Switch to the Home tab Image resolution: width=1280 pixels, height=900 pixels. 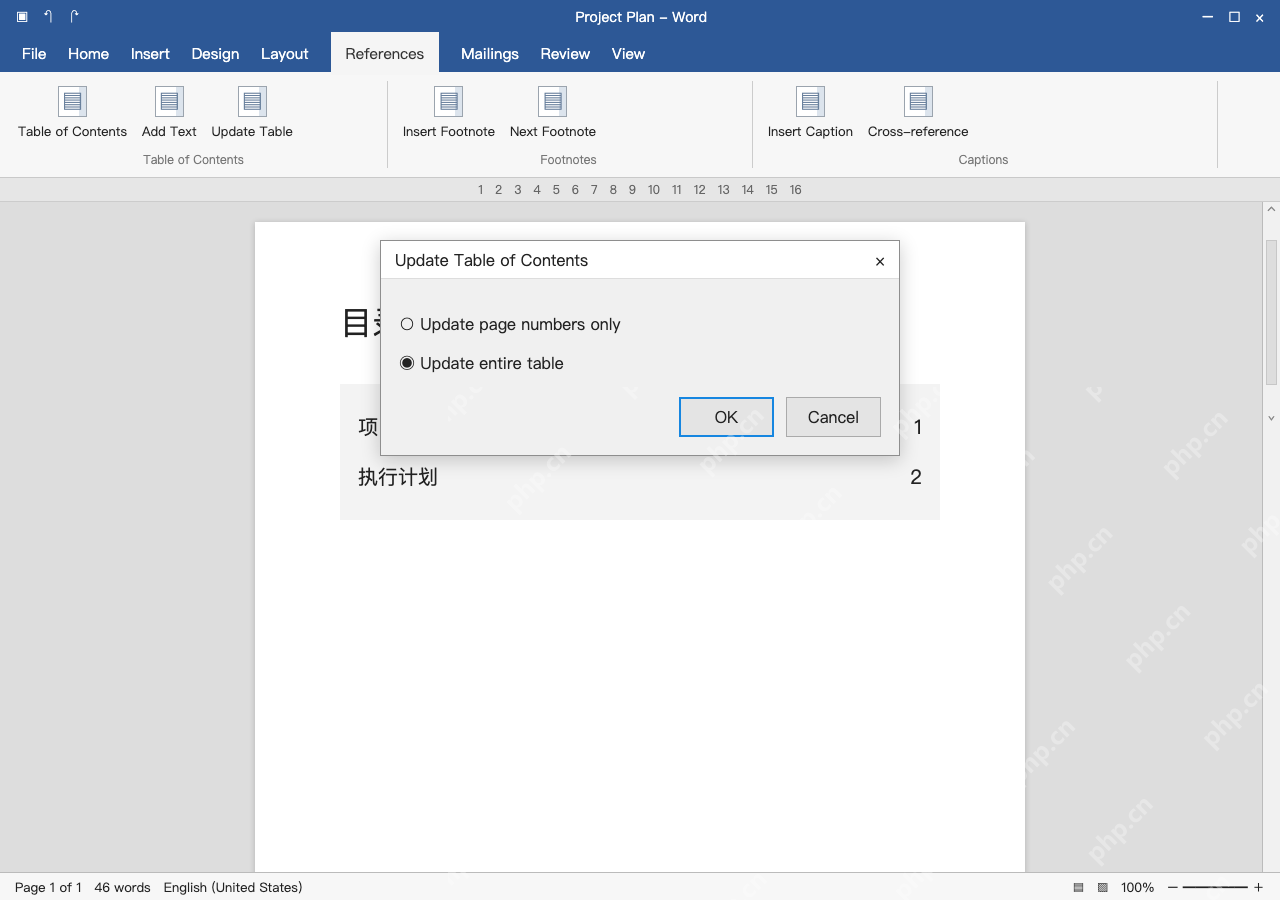pyautogui.click(x=88, y=54)
